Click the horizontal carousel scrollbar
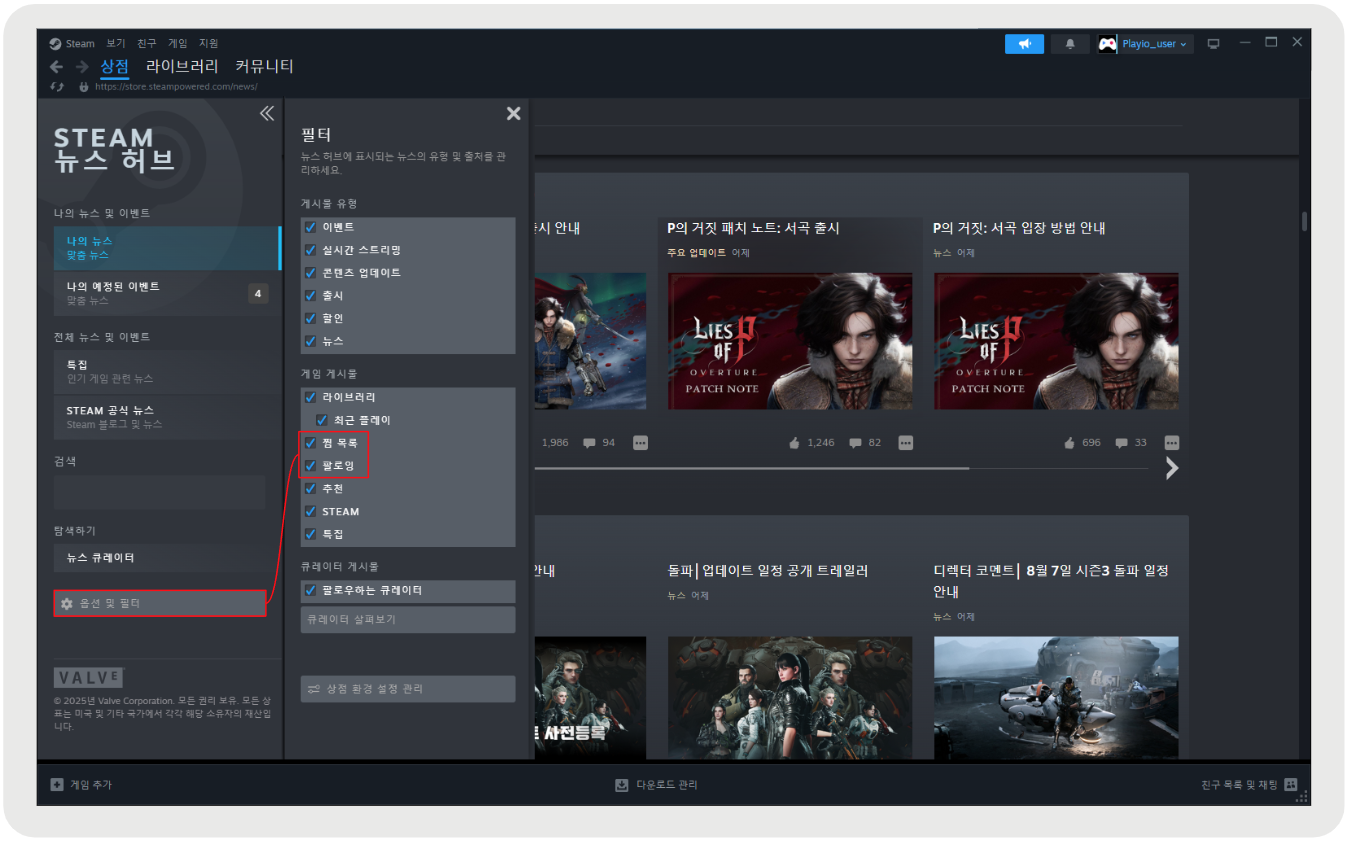 [x=752, y=468]
